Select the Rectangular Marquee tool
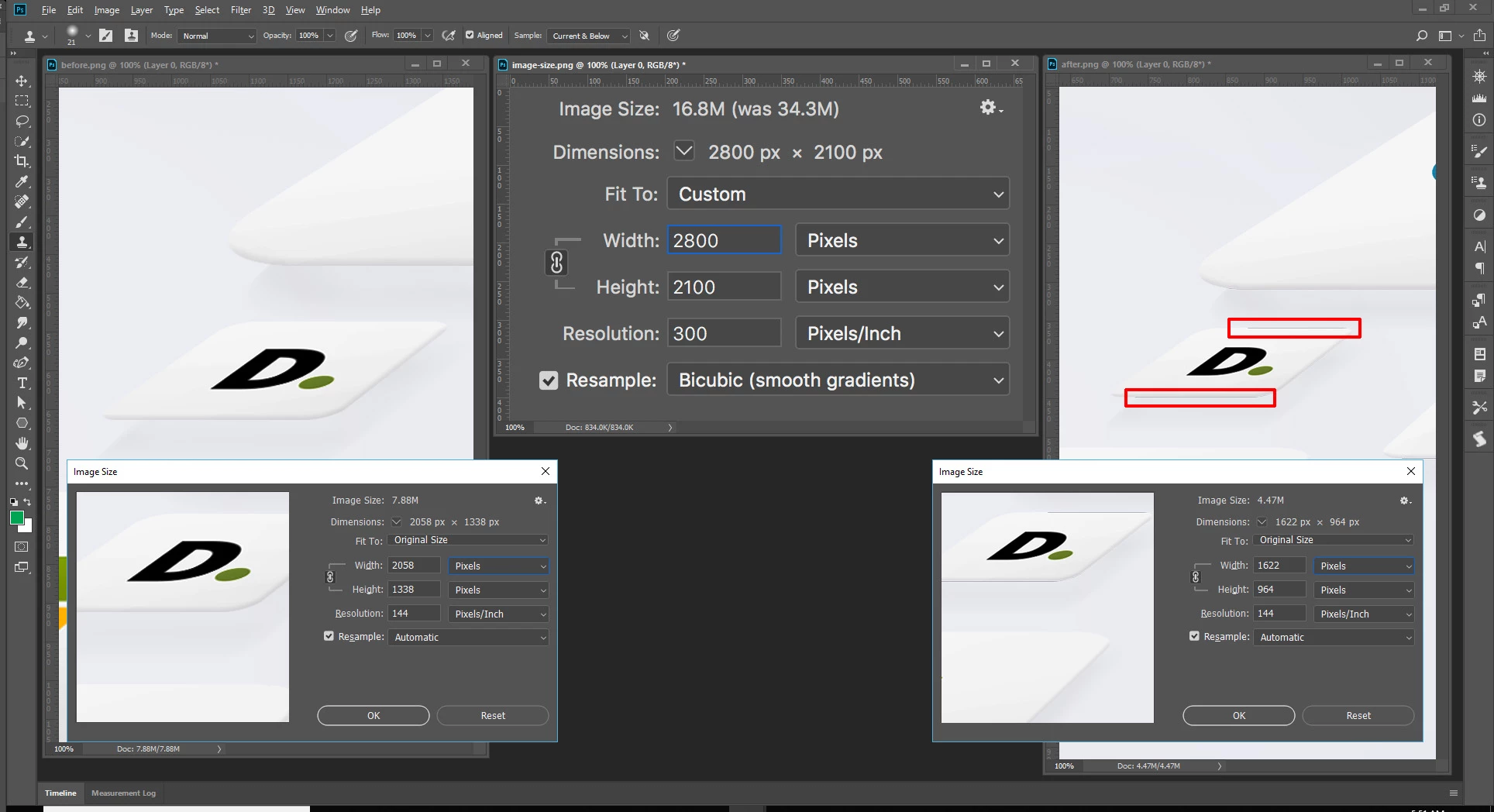This screenshot has height=812, width=1494. point(22,101)
